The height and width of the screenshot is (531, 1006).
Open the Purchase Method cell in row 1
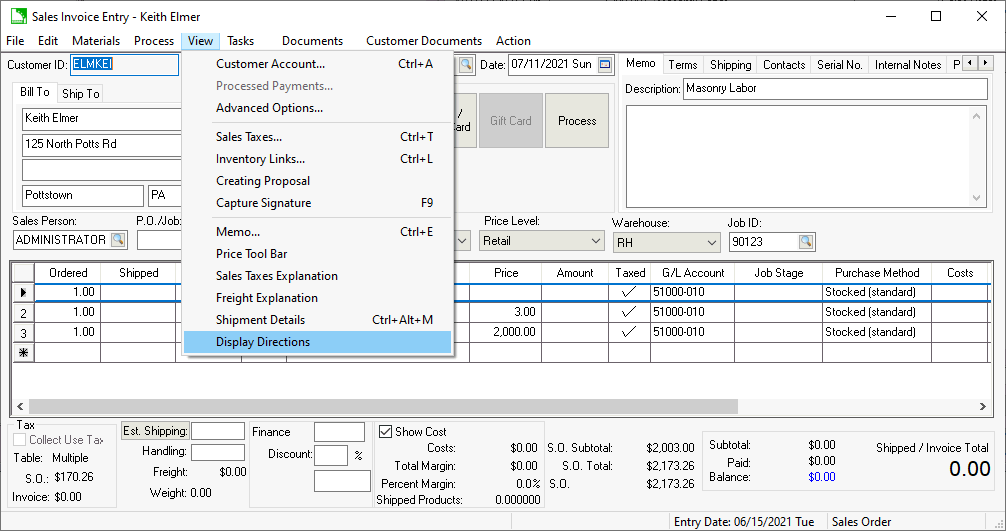[876, 292]
